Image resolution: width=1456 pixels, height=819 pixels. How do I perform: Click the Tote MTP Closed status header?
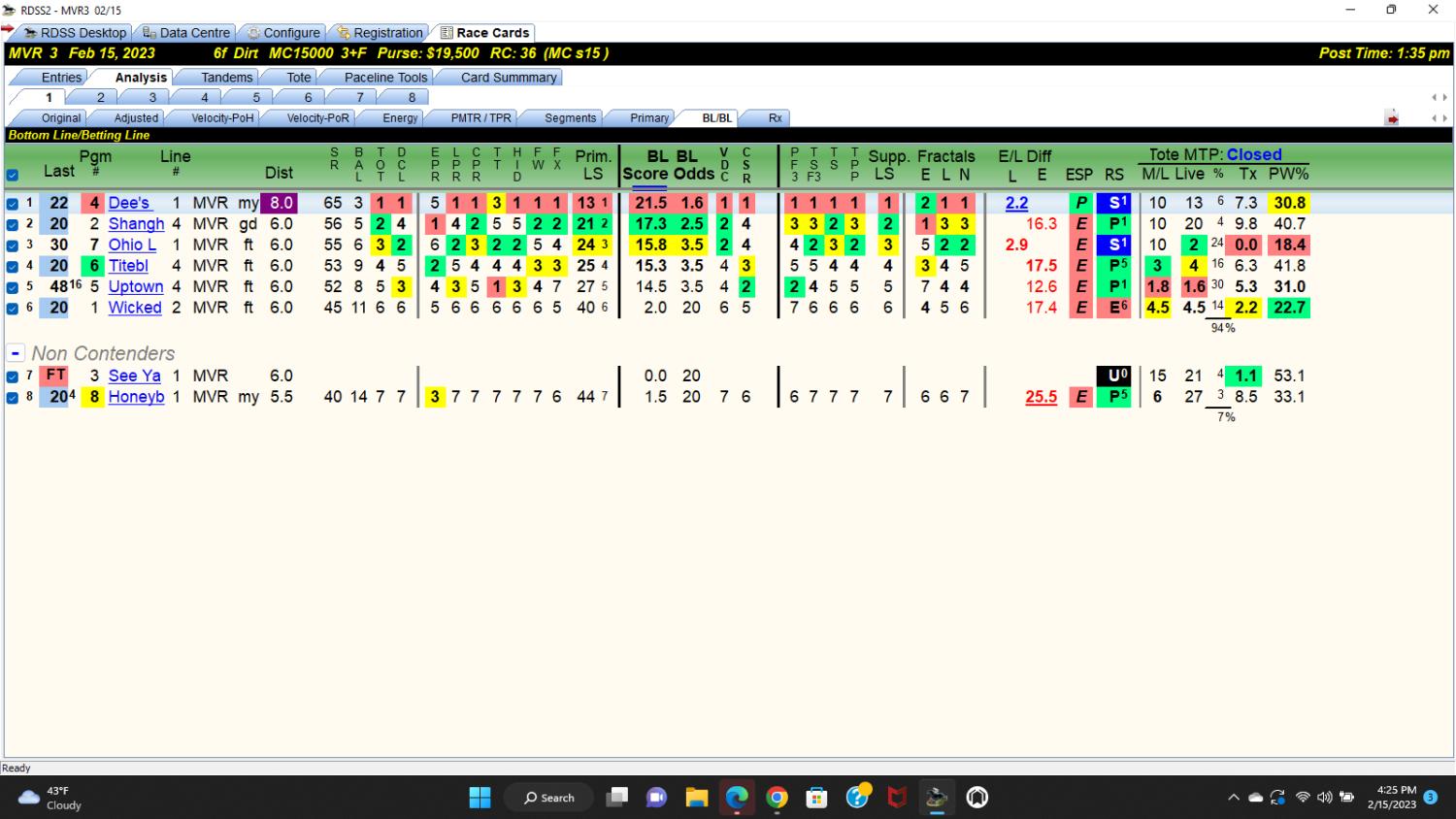[1215, 154]
